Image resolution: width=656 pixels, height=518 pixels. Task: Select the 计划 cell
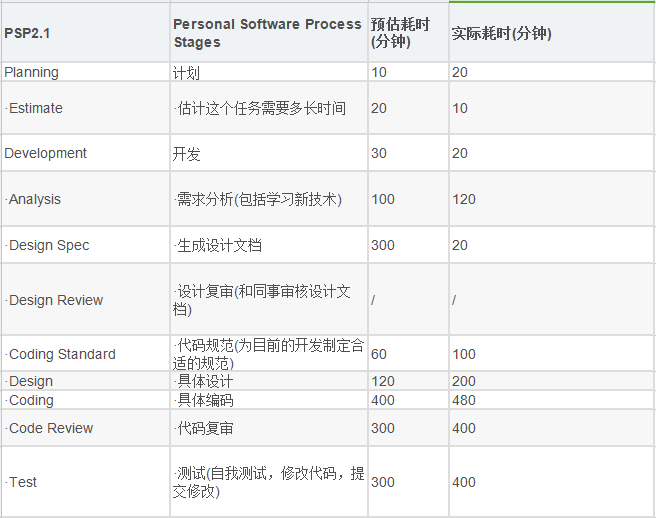click(187, 72)
